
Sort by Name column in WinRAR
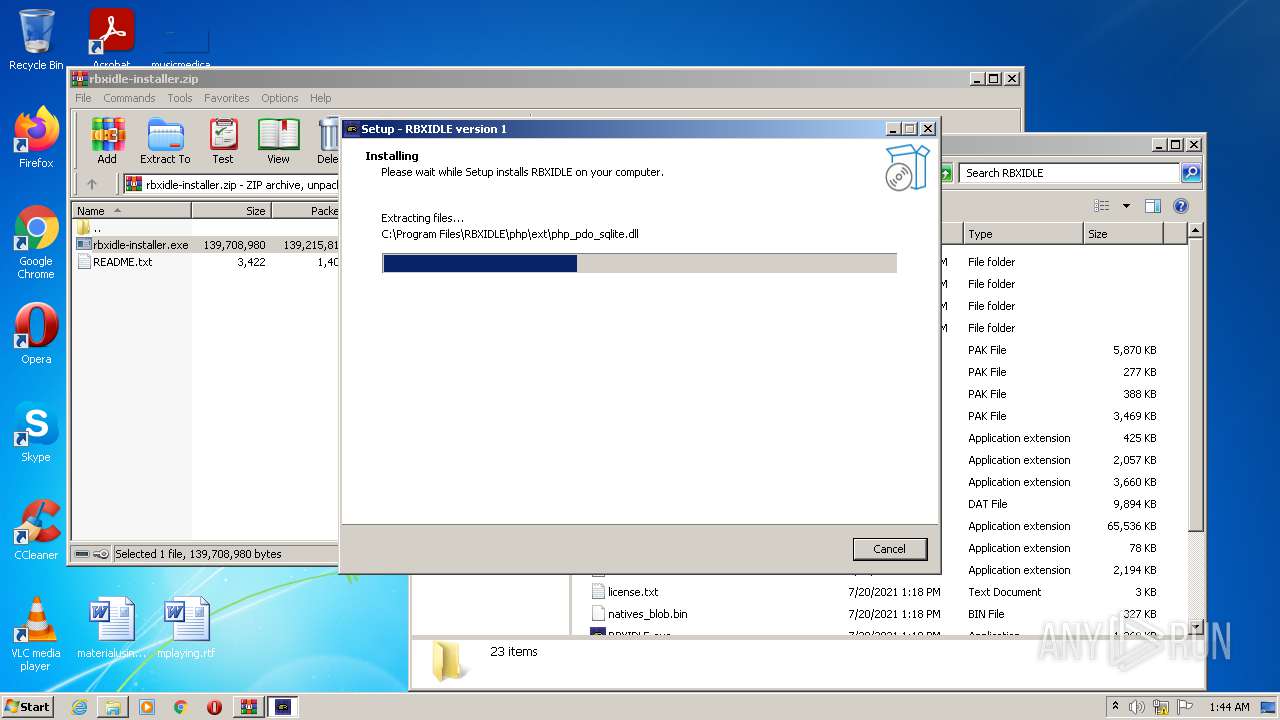pos(132,211)
